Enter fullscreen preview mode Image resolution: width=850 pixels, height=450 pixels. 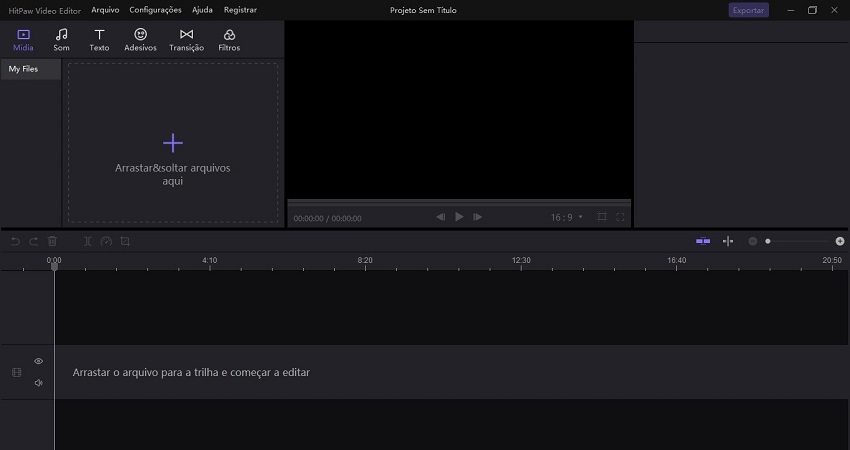(620, 217)
